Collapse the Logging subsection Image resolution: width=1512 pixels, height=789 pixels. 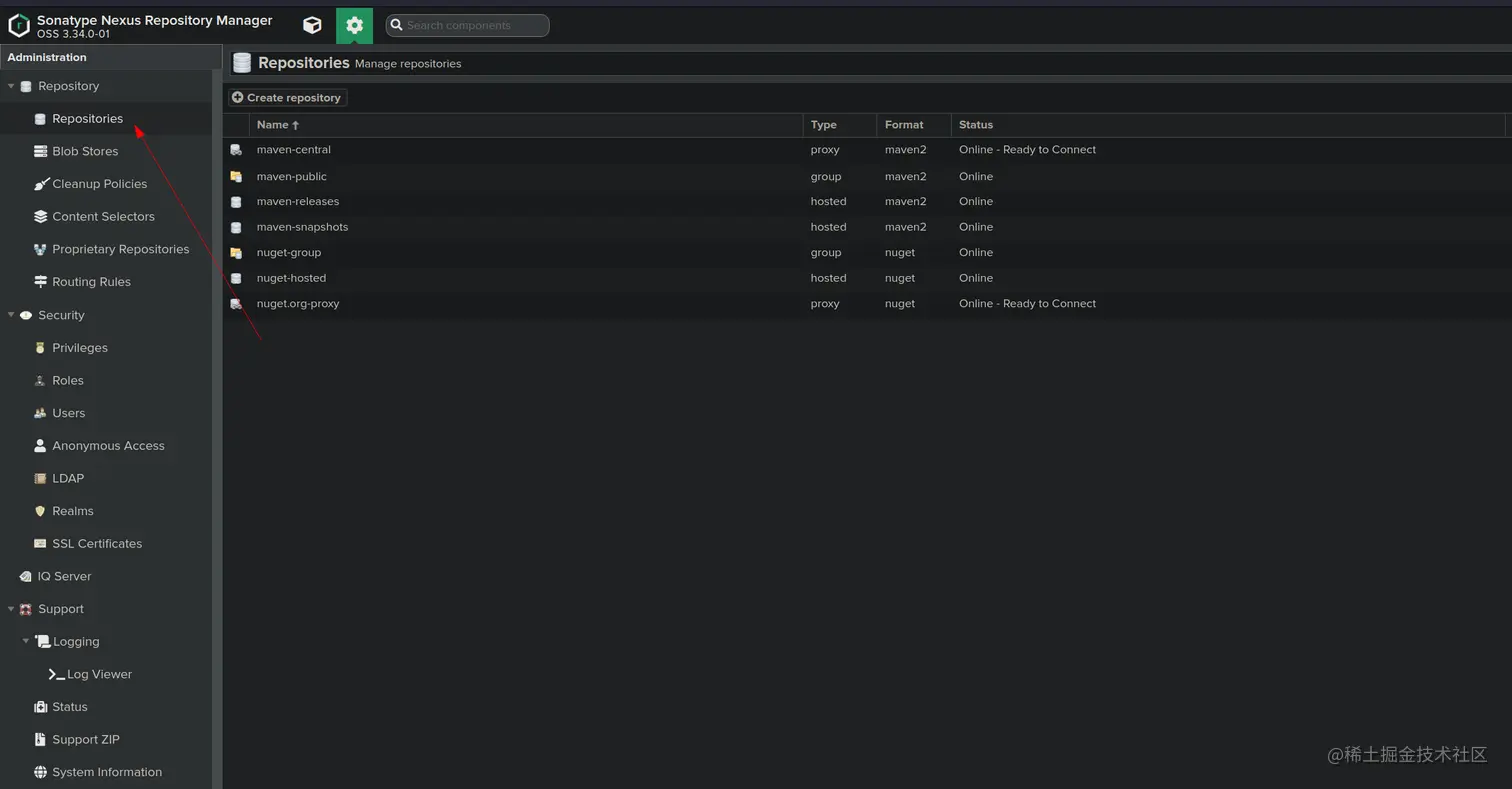(x=26, y=641)
